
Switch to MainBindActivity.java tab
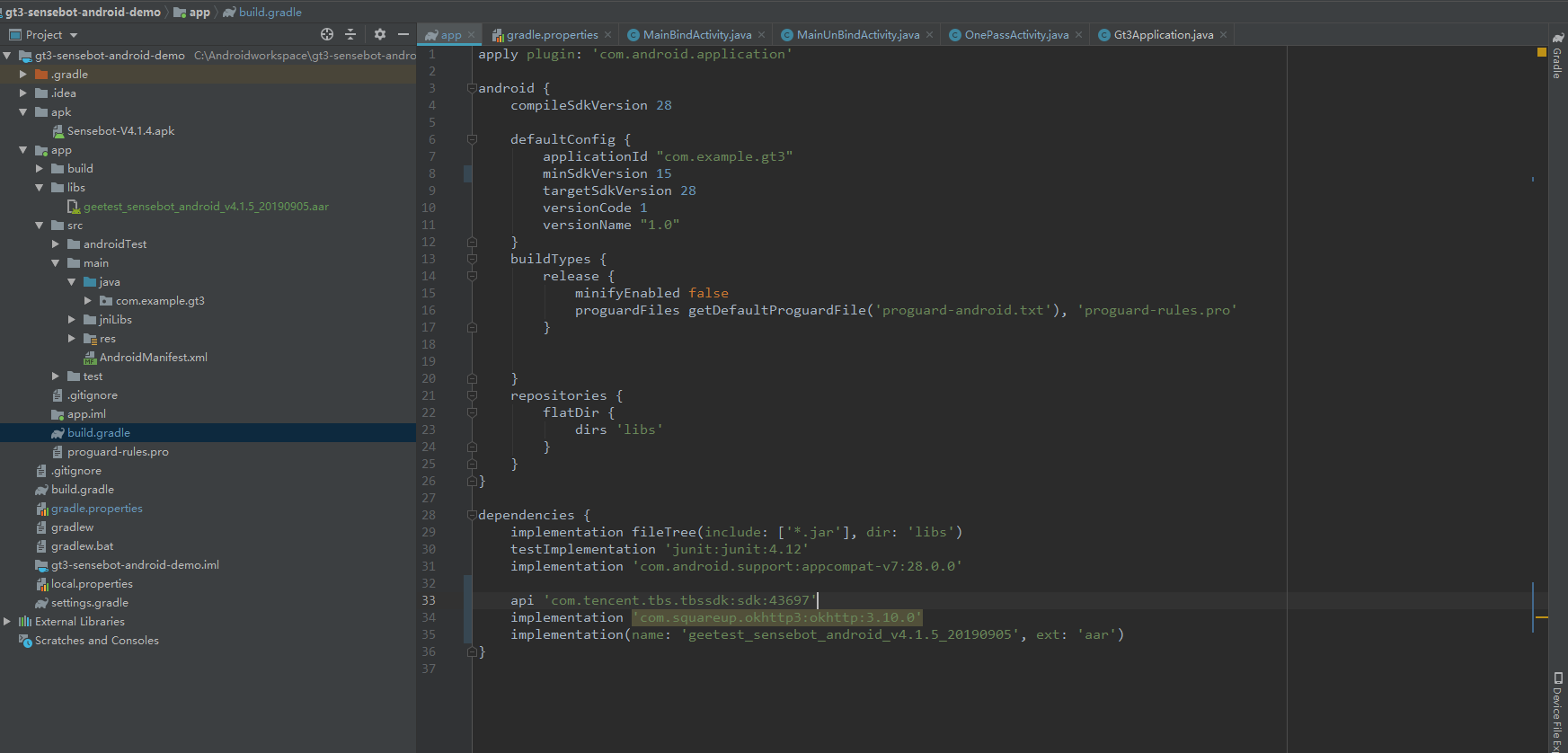tap(696, 35)
